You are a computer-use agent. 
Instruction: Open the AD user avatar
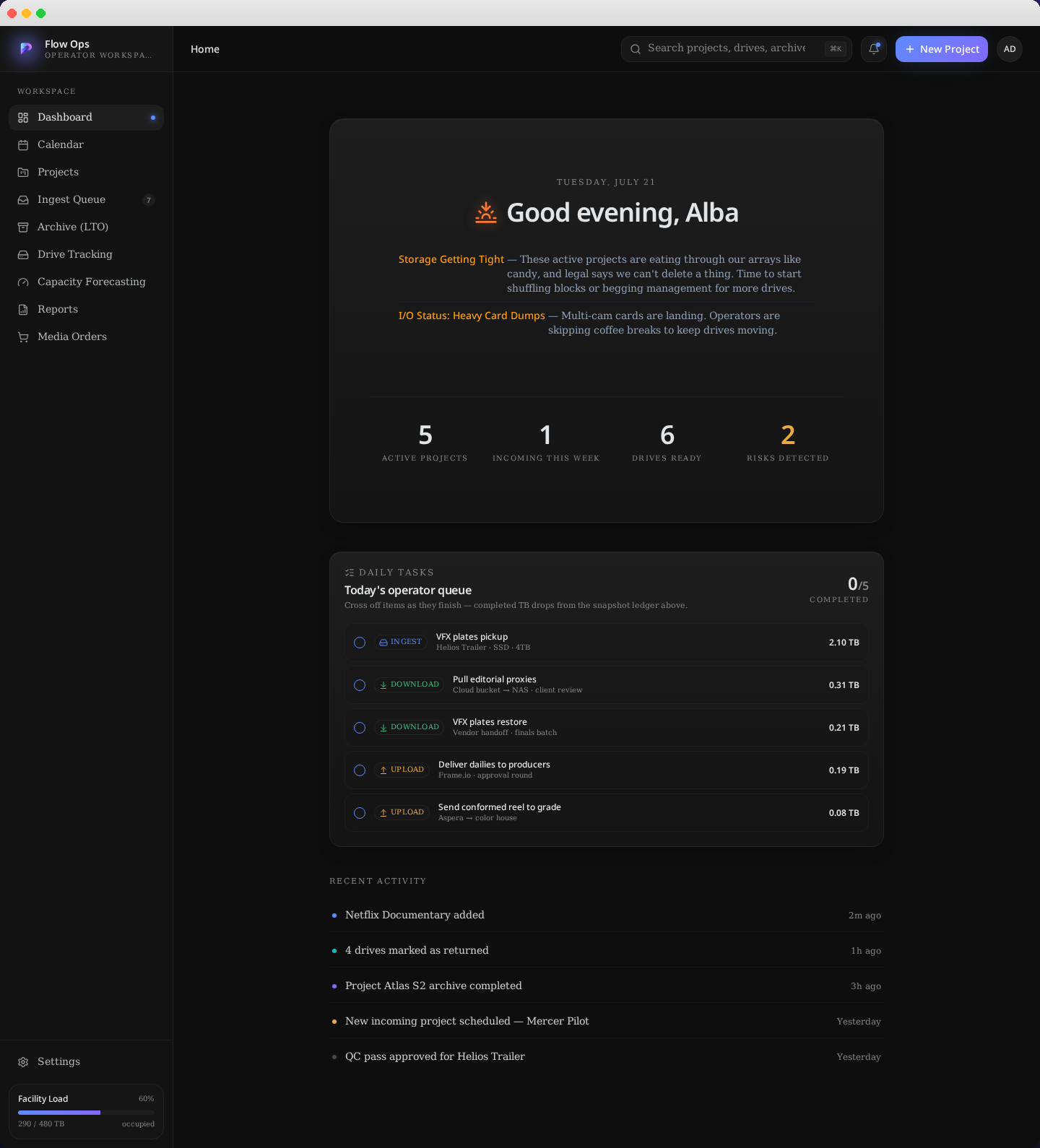pos(1010,49)
